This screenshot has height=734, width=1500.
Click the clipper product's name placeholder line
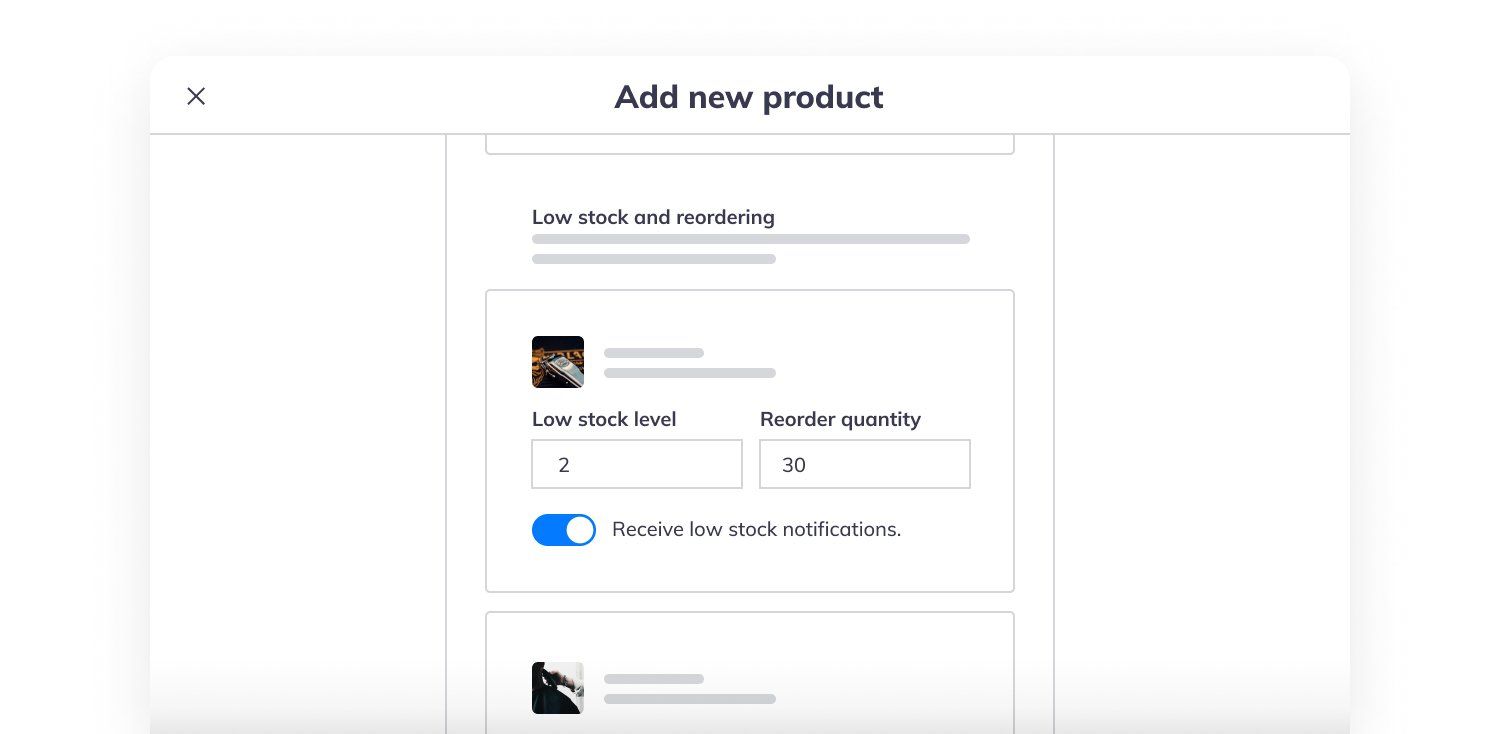pyautogui.click(x=654, y=353)
